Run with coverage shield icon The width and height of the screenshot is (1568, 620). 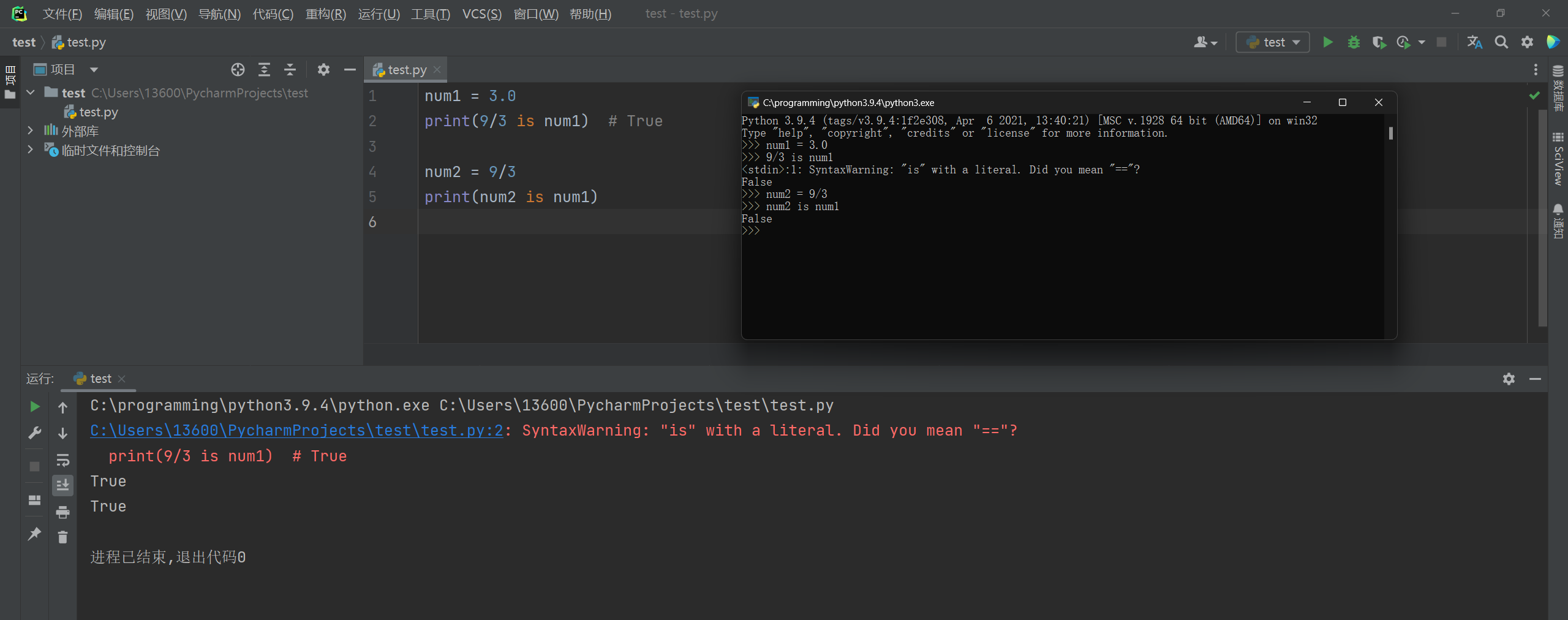coord(1379,42)
